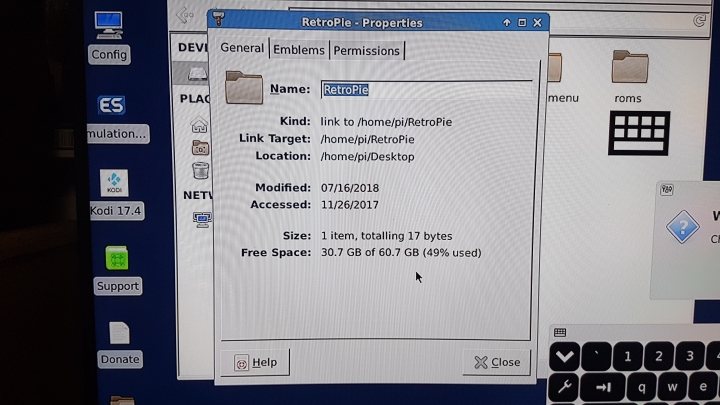Screen dimensions: 720x405
Task: Click the Kind value link to /home/pi/RetroPie
Action: tap(386, 122)
